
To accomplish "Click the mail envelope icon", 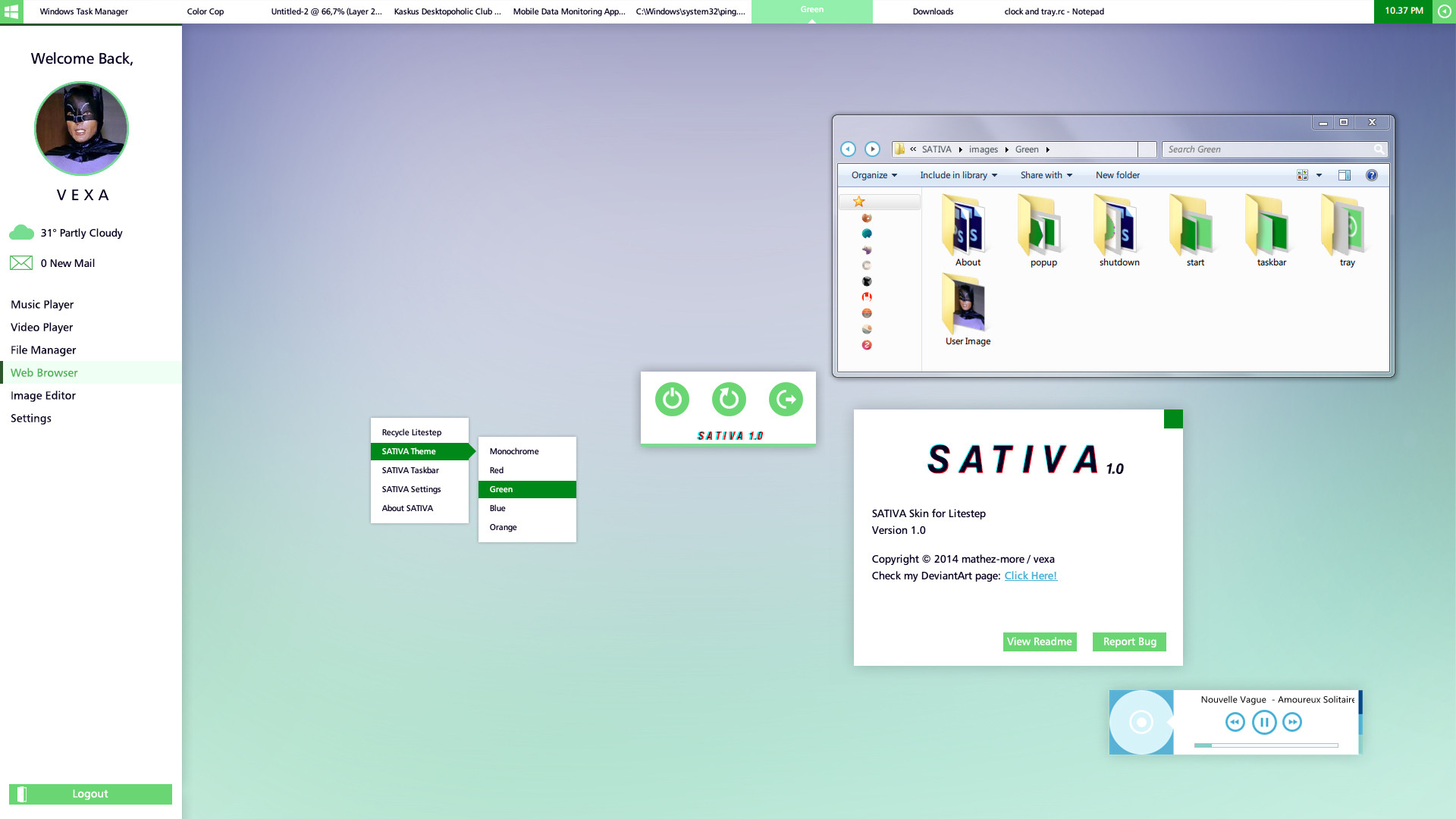I will point(21,263).
